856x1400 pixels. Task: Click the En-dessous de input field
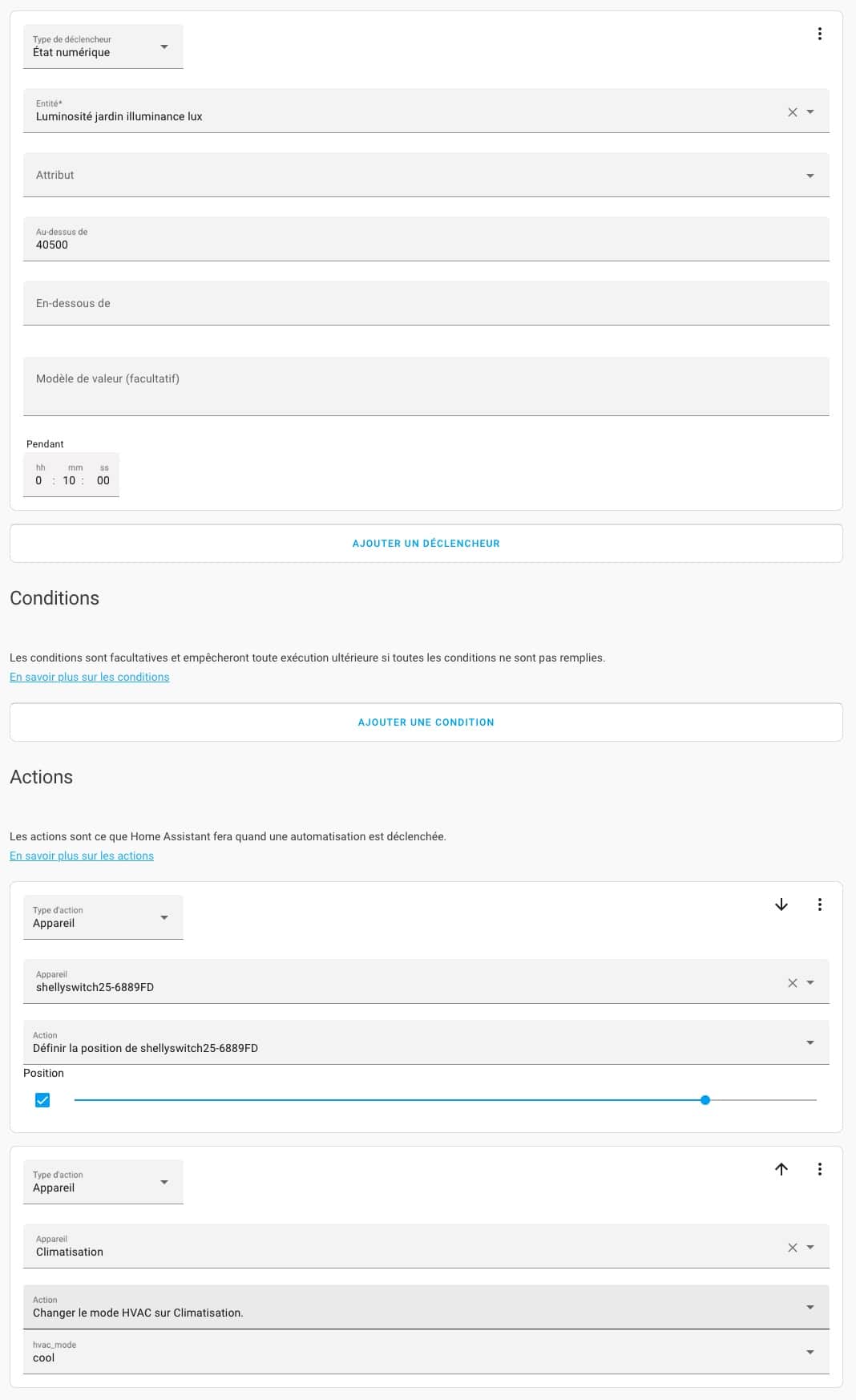(x=426, y=303)
